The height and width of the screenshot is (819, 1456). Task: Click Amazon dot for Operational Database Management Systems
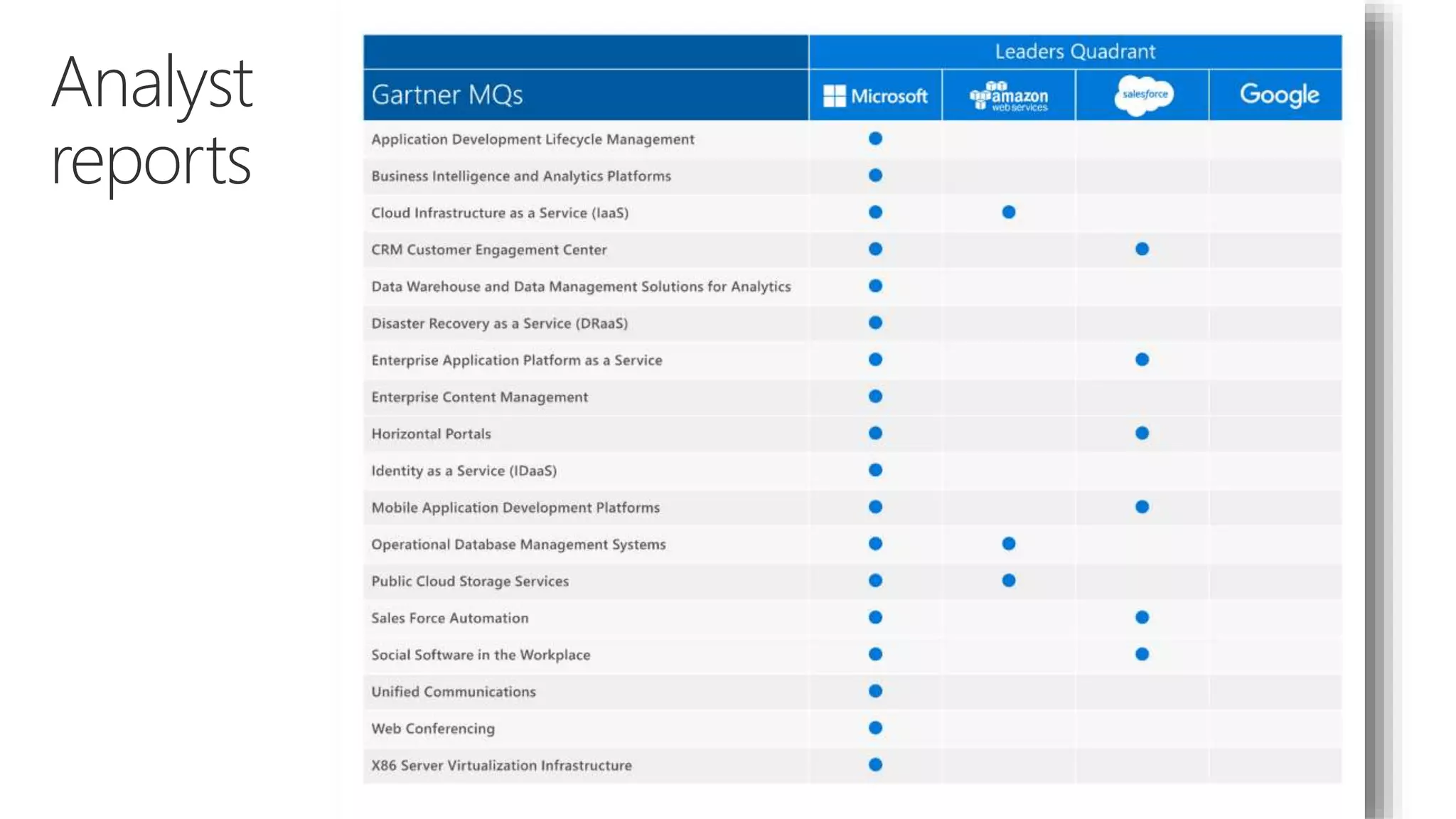click(1008, 544)
